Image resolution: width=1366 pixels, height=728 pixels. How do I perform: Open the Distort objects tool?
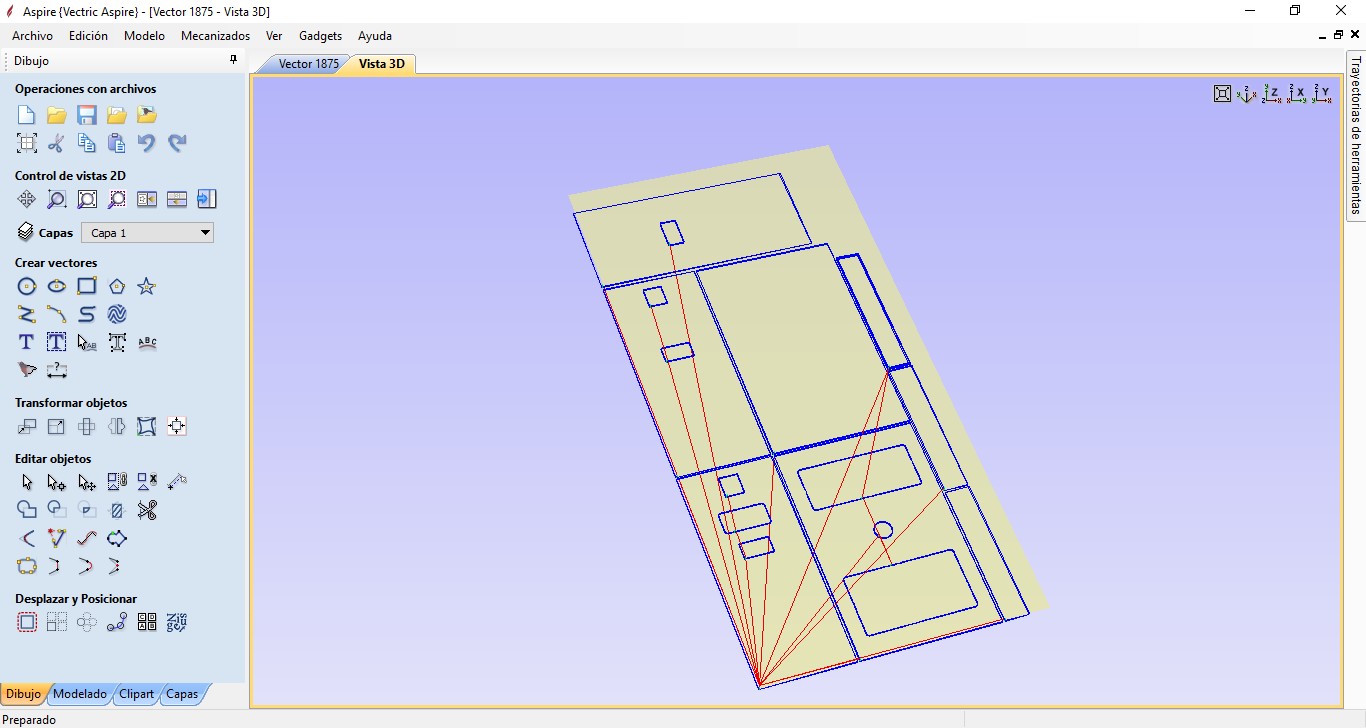pos(147,427)
